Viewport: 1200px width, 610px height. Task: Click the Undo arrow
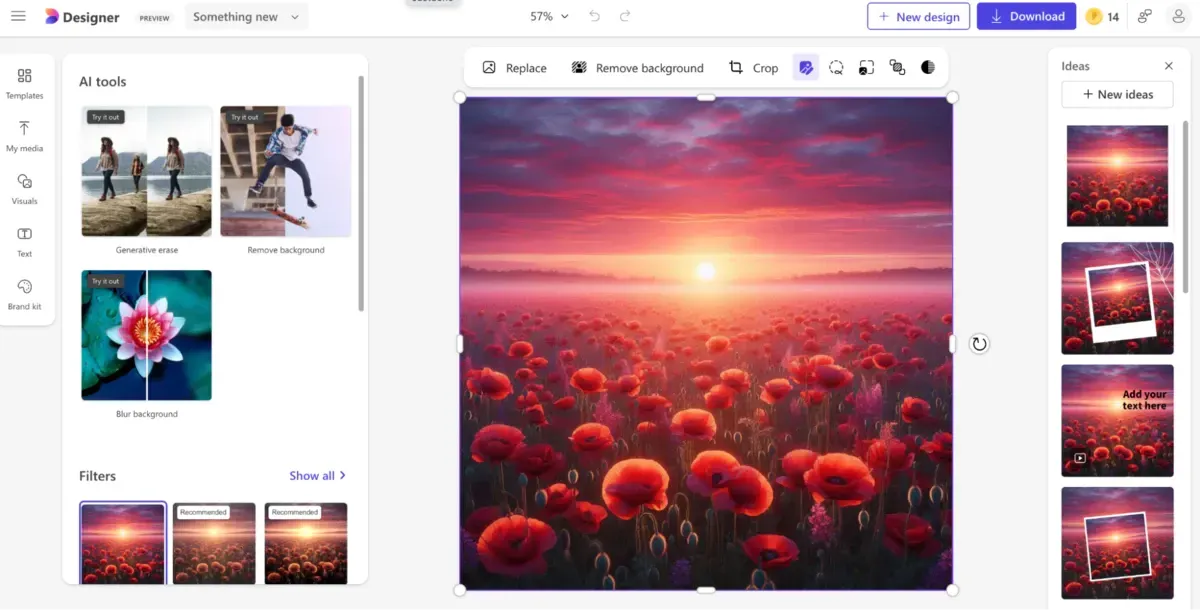pyautogui.click(x=595, y=16)
